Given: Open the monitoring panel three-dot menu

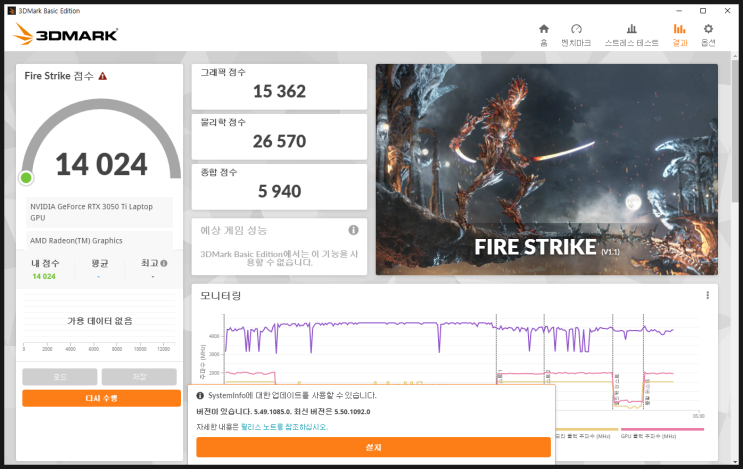Looking at the screenshot, I should tap(707, 295).
